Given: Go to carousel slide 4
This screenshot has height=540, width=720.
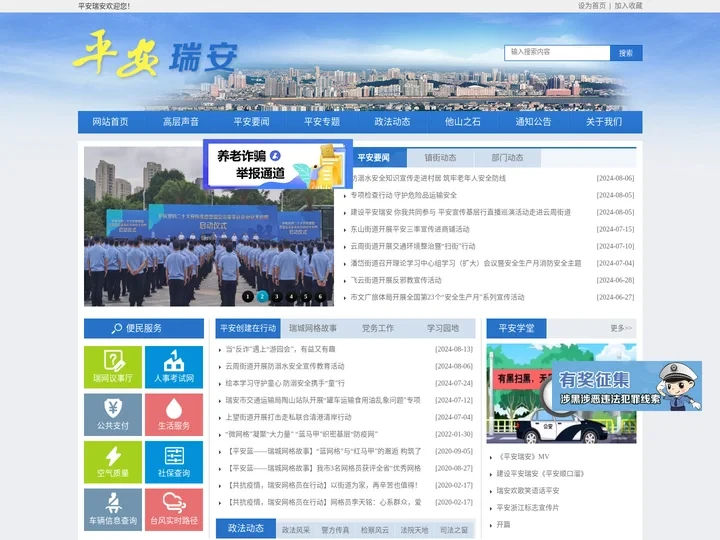Looking at the screenshot, I should (291, 297).
